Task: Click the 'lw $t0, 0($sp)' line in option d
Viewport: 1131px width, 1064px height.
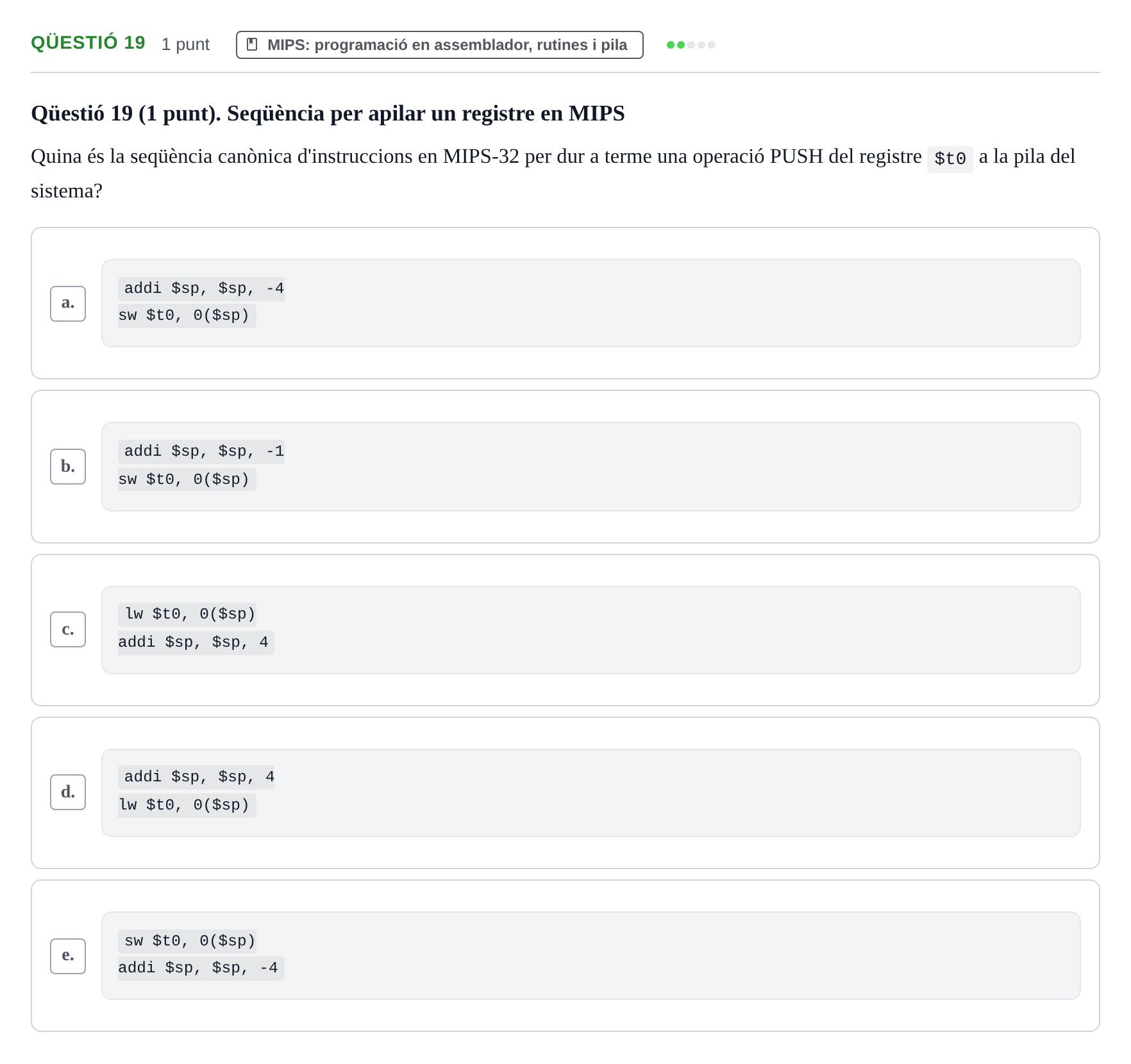Action: (x=187, y=805)
